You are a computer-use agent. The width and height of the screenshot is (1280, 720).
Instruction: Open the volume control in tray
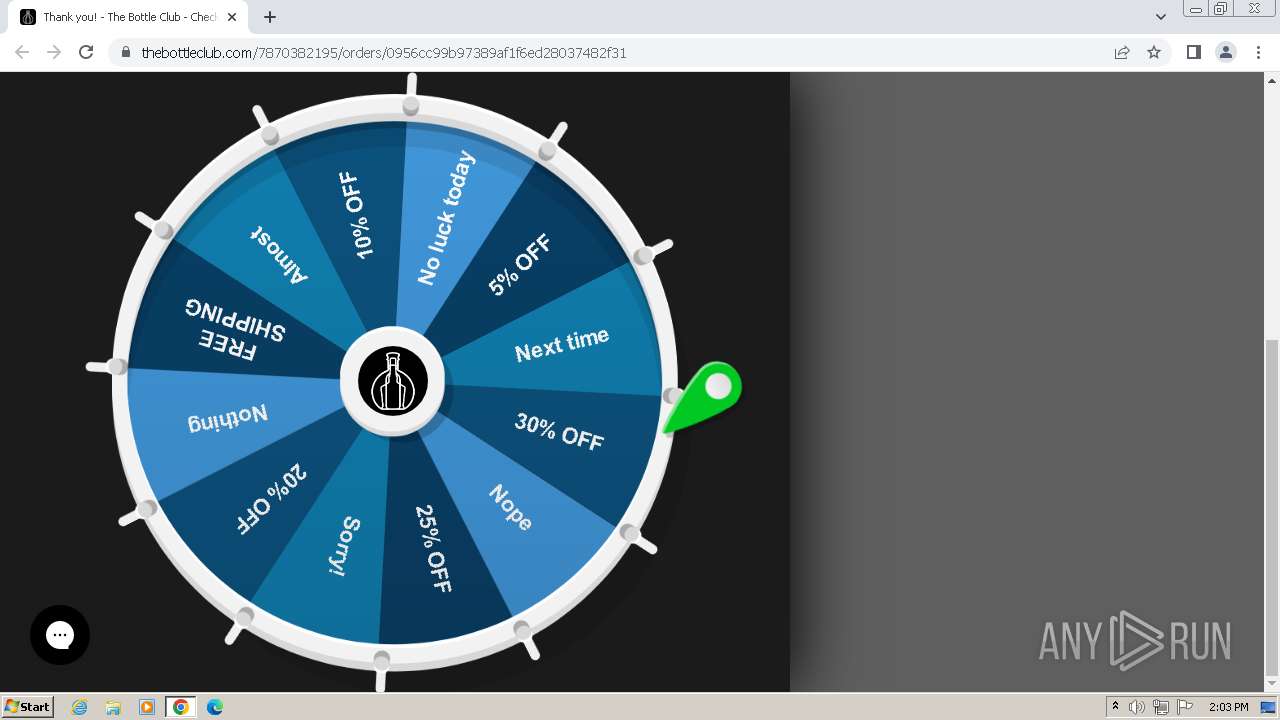pyautogui.click(x=1137, y=707)
